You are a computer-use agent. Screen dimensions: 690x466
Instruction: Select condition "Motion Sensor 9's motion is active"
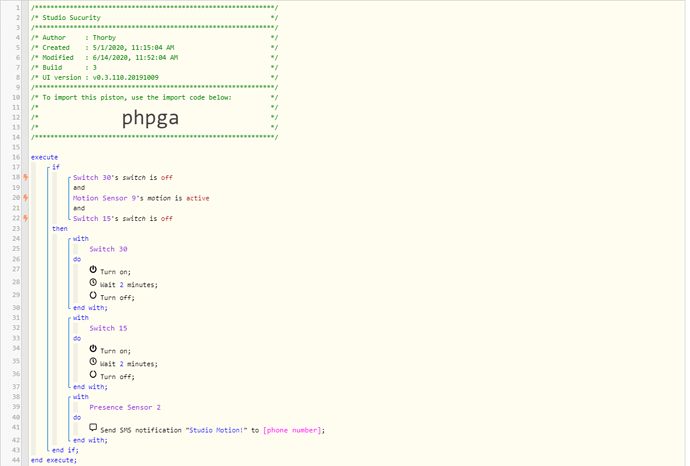(141, 198)
